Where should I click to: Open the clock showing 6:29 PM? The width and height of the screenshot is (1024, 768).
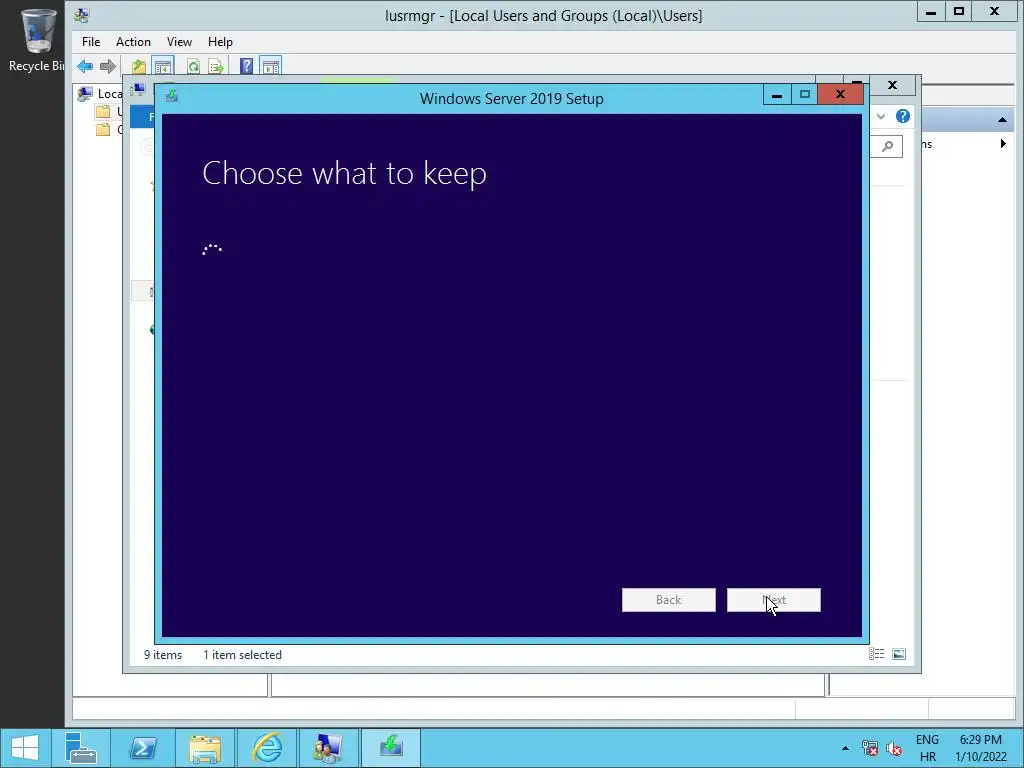pyautogui.click(x=980, y=748)
